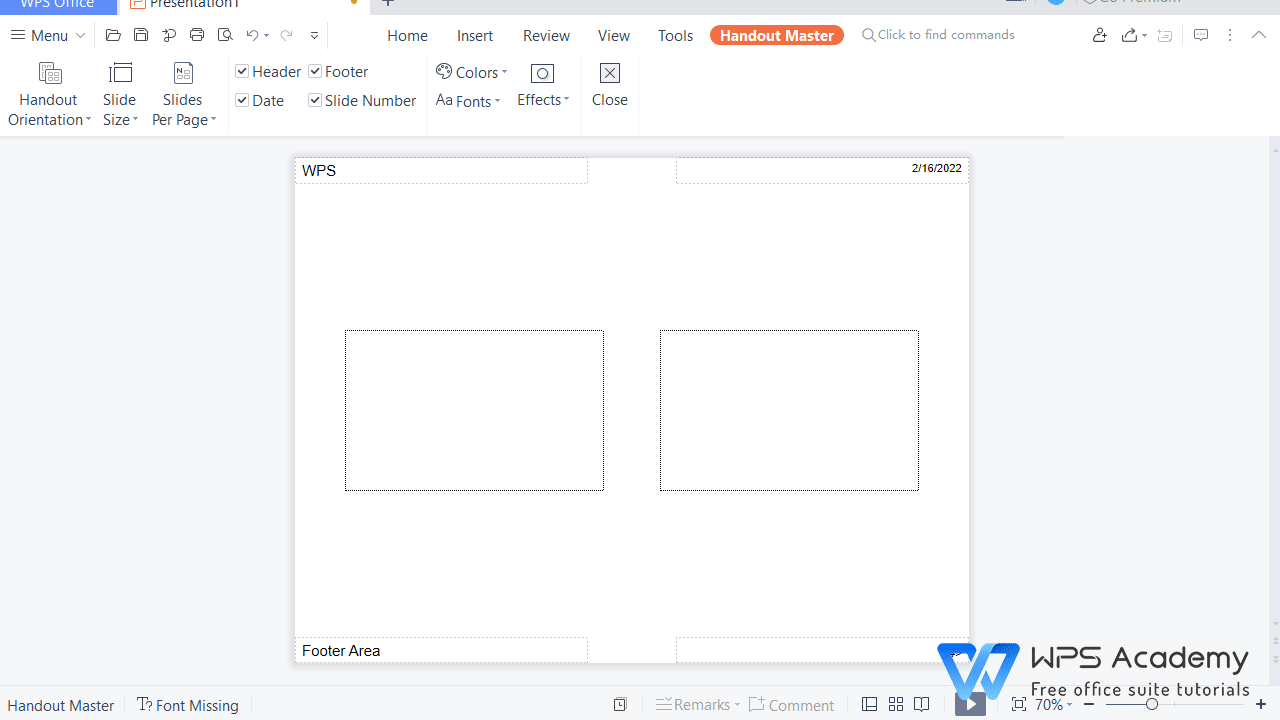Click the Print icon in quick access toolbar
Viewport: 1280px width, 720px height.
tap(196, 34)
